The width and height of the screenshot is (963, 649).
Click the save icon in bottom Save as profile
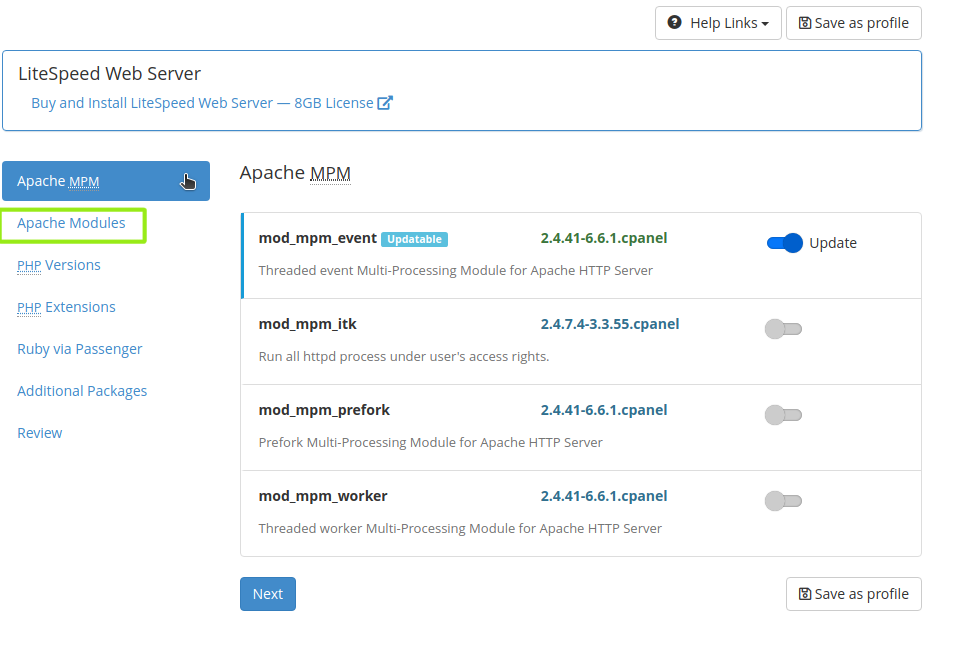point(805,594)
